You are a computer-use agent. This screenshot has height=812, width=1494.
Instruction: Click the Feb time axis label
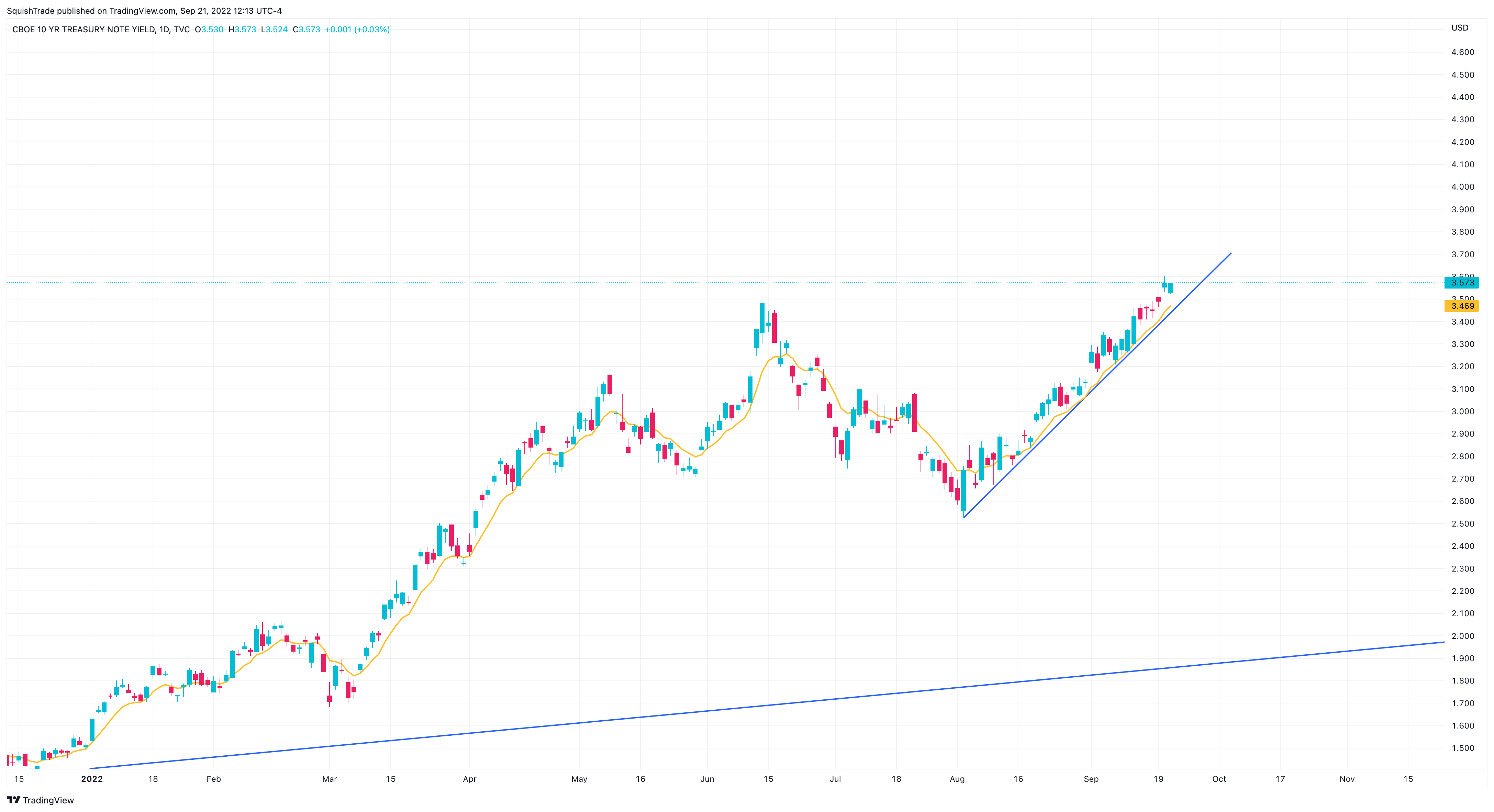click(x=214, y=779)
